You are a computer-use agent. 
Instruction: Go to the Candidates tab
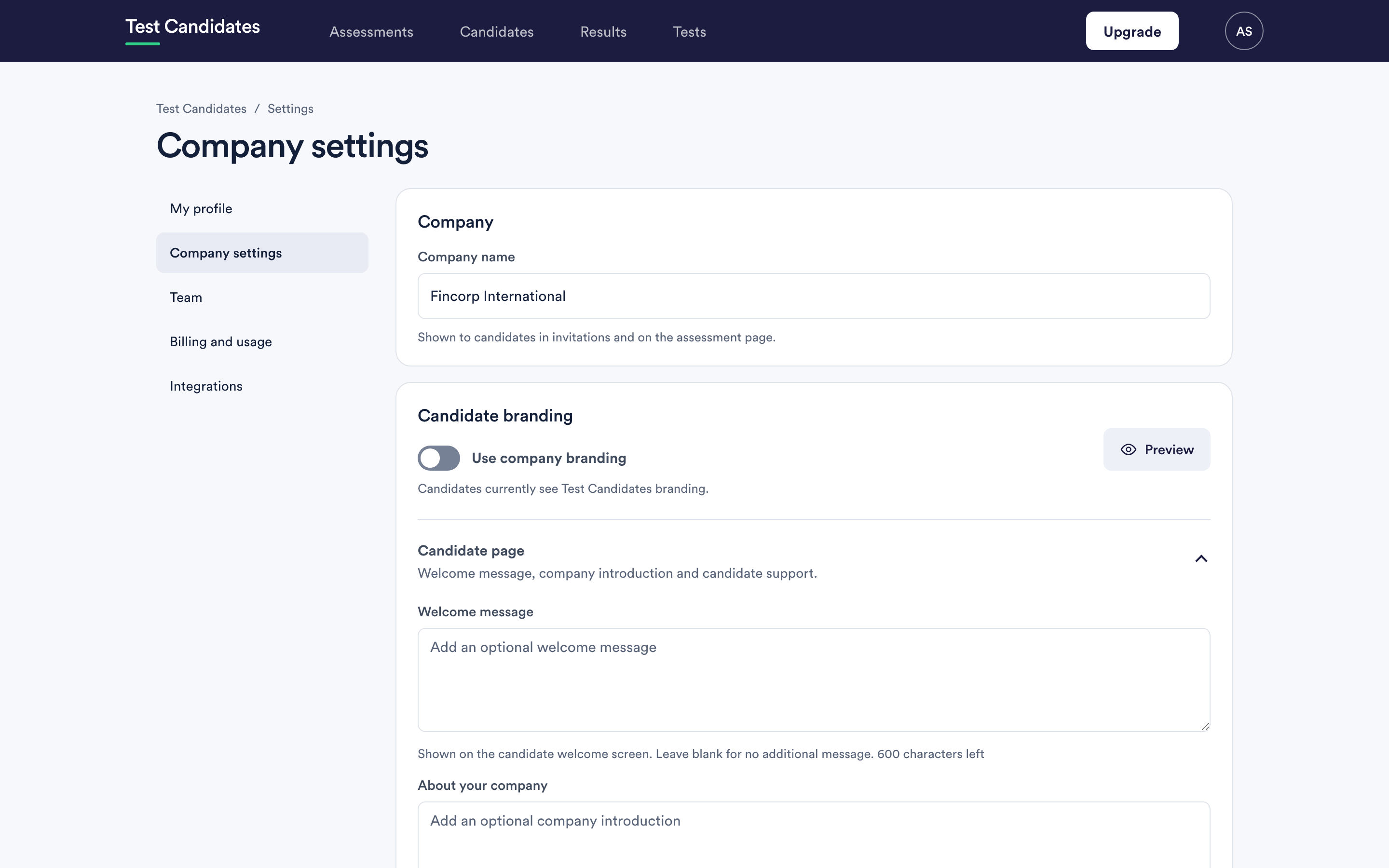[496, 31]
